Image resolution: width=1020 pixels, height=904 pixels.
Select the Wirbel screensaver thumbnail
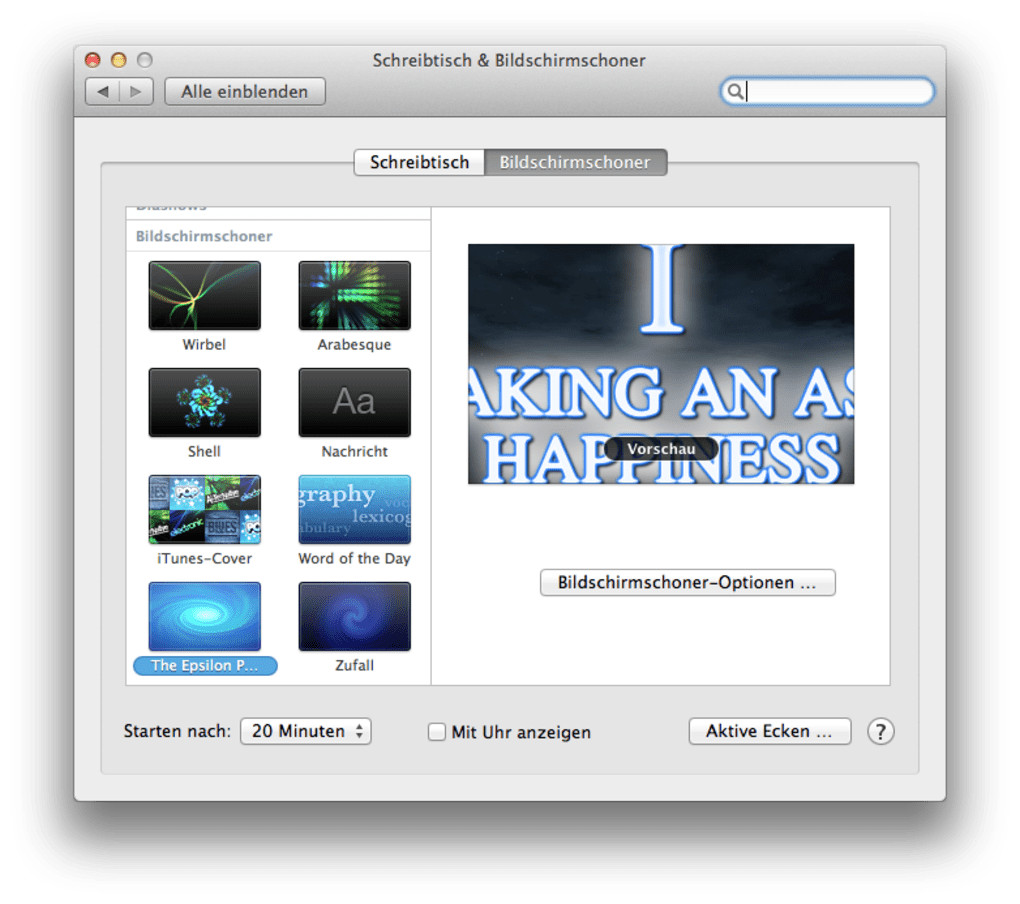point(204,295)
